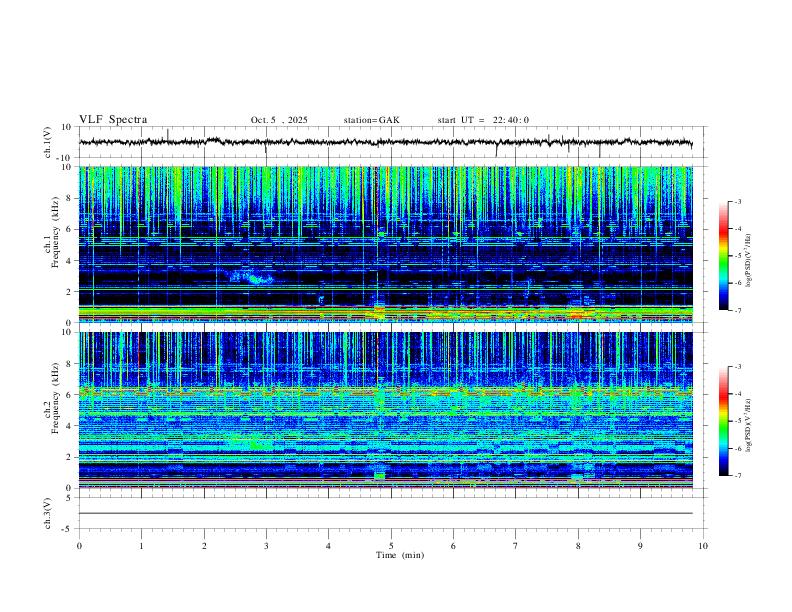Click the ch.2 spectrogram color bar
792x612 pixels.
point(723,421)
